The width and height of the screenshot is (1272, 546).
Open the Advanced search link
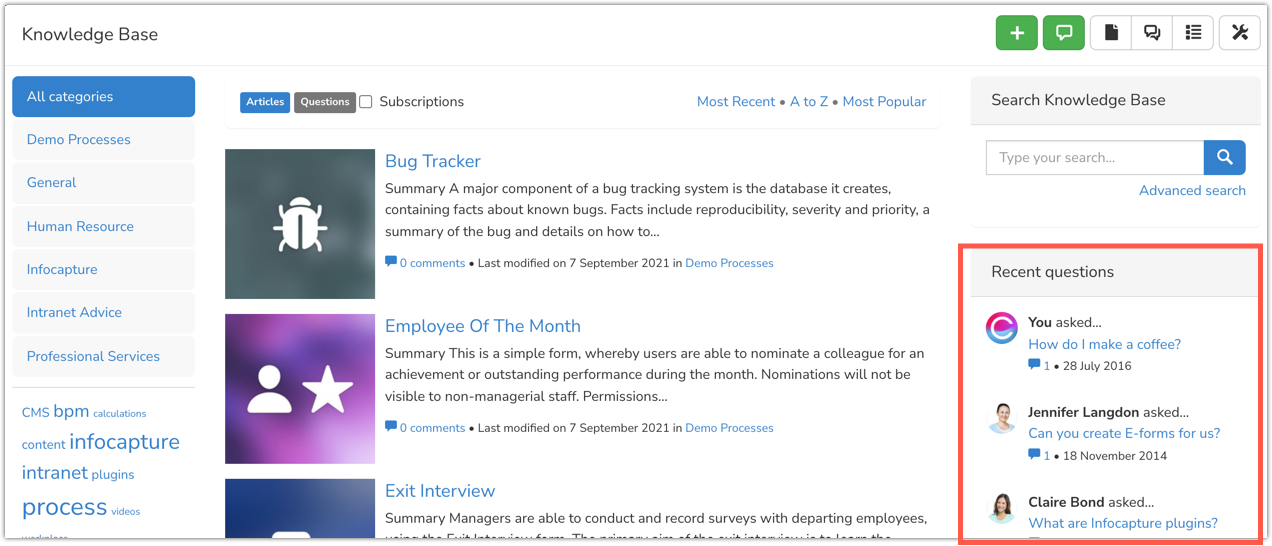[1192, 190]
